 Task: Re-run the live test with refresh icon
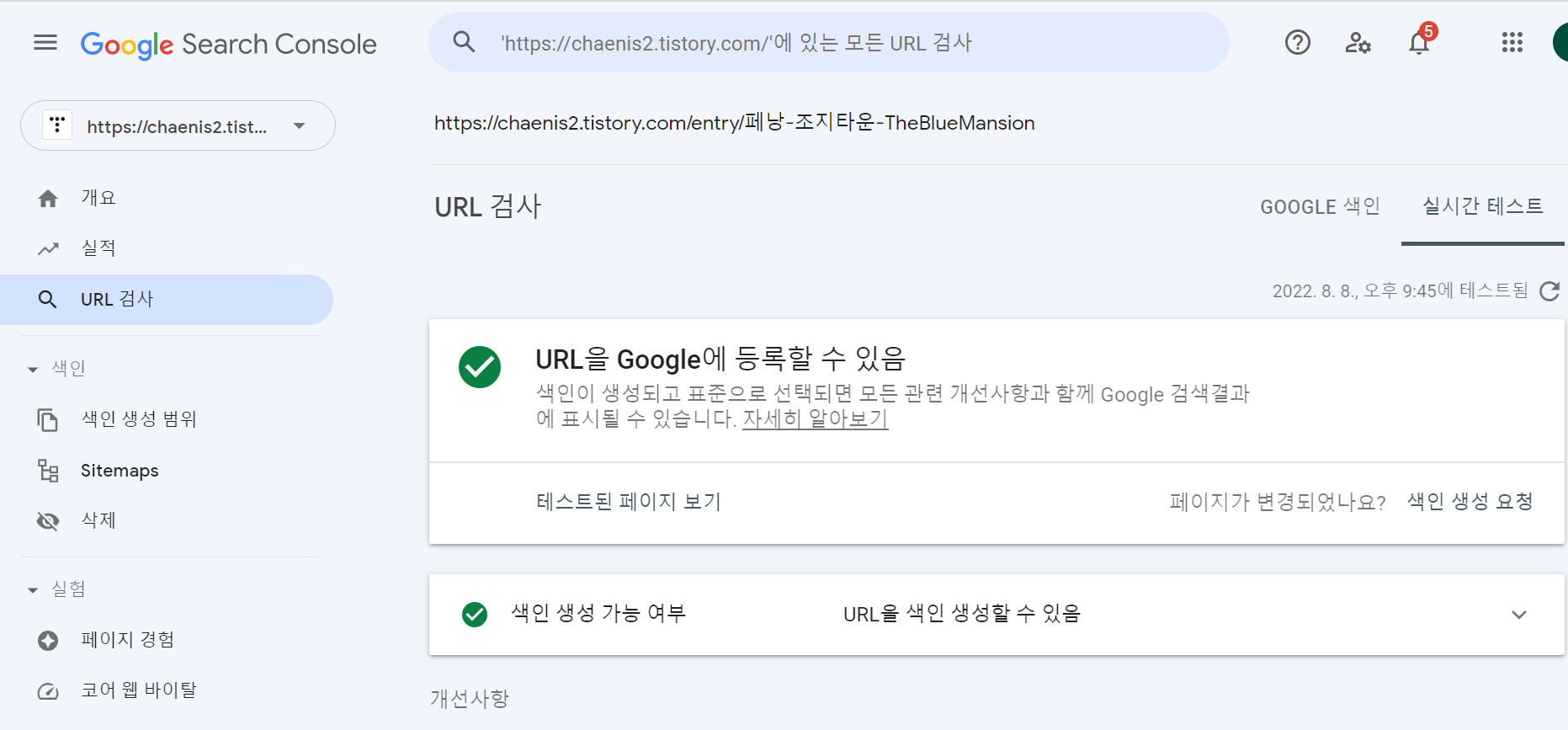pos(1549,291)
